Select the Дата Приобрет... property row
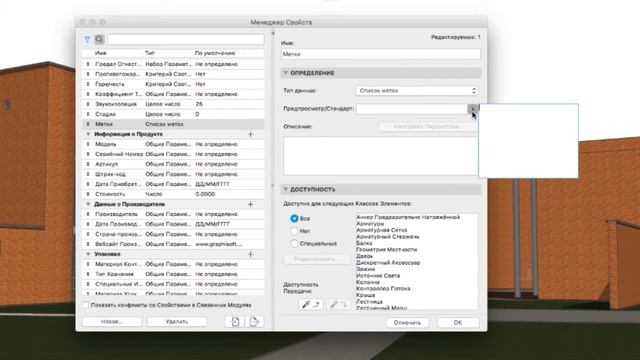This screenshot has width=640, height=360. pos(173,184)
